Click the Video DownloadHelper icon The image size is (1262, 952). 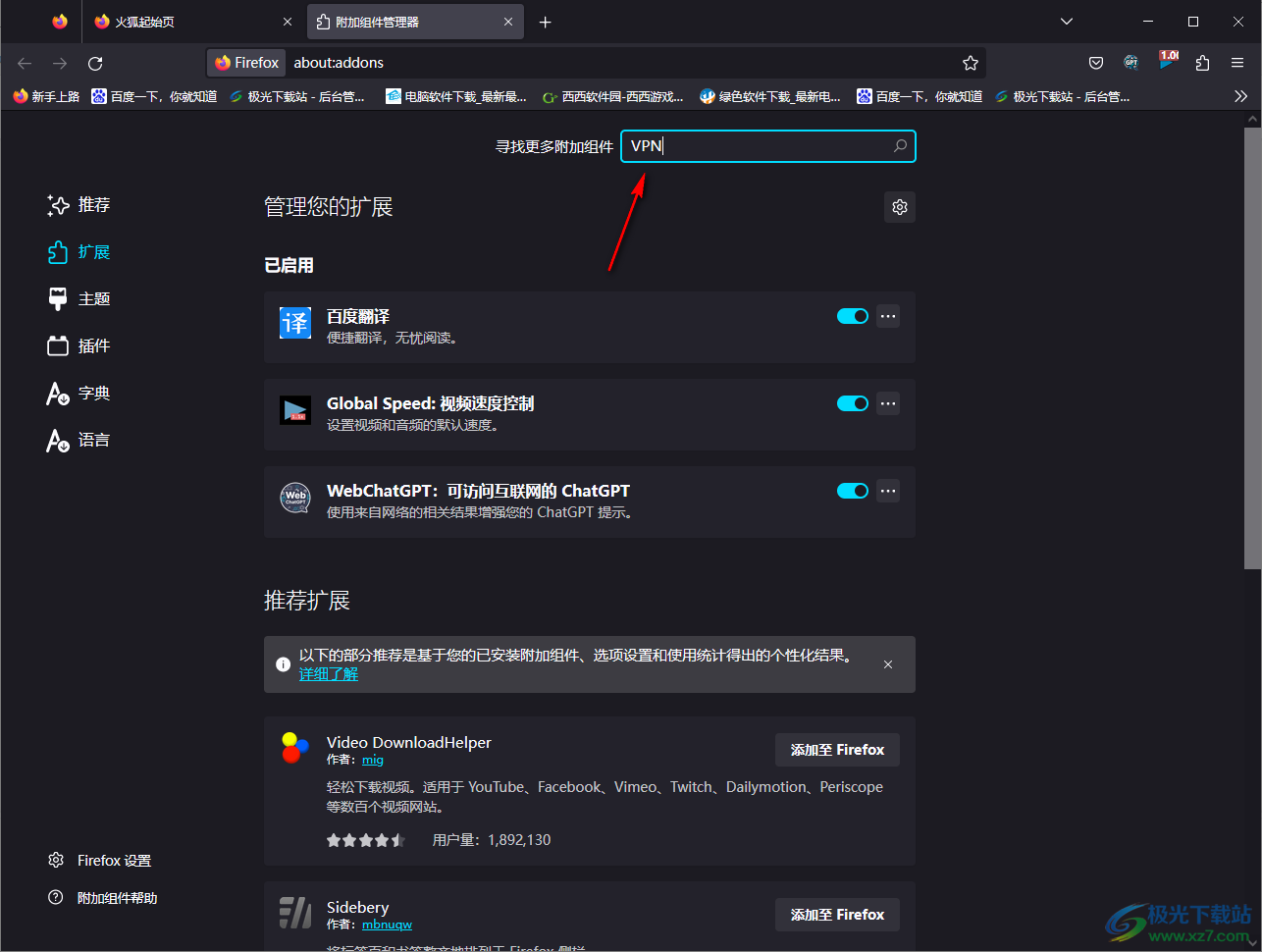(x=295, y=748)
